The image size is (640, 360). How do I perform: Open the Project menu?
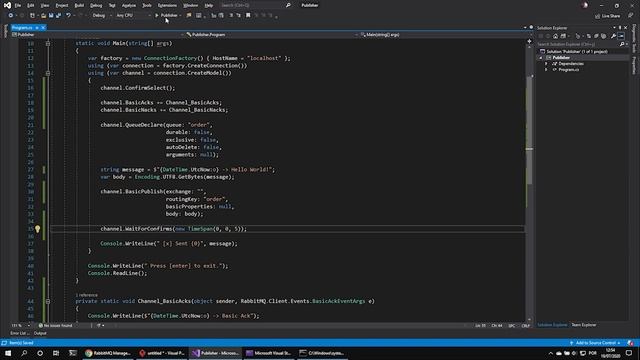tap(62, 5)
